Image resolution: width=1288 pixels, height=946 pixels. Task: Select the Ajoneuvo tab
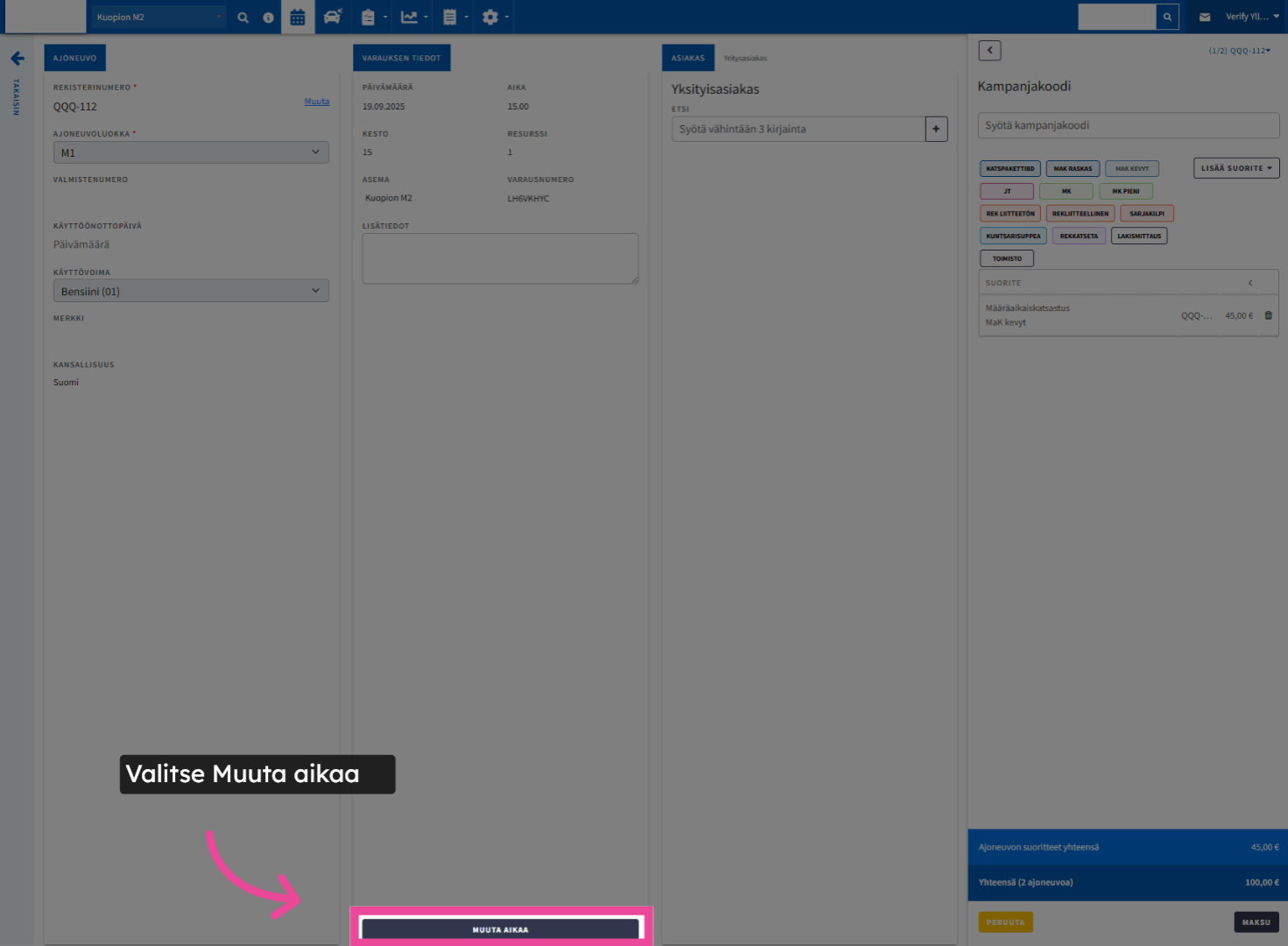tap(75, 58)
